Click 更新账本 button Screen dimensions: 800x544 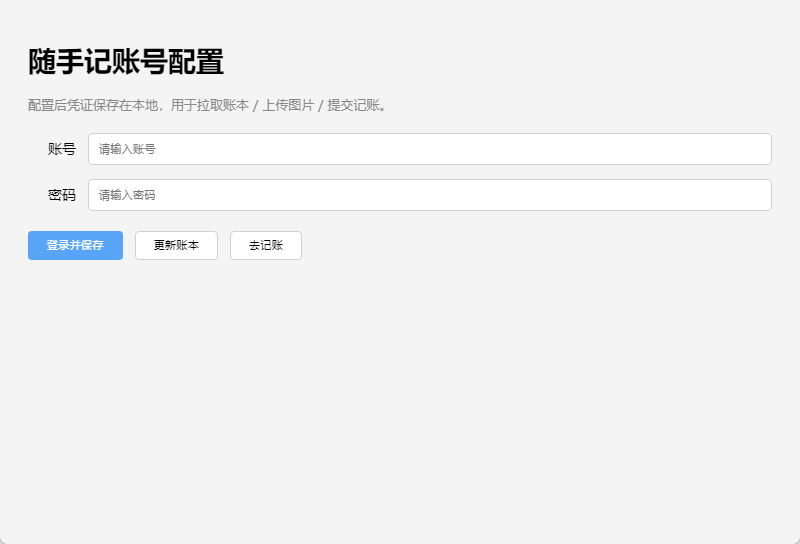coord(177,245)
